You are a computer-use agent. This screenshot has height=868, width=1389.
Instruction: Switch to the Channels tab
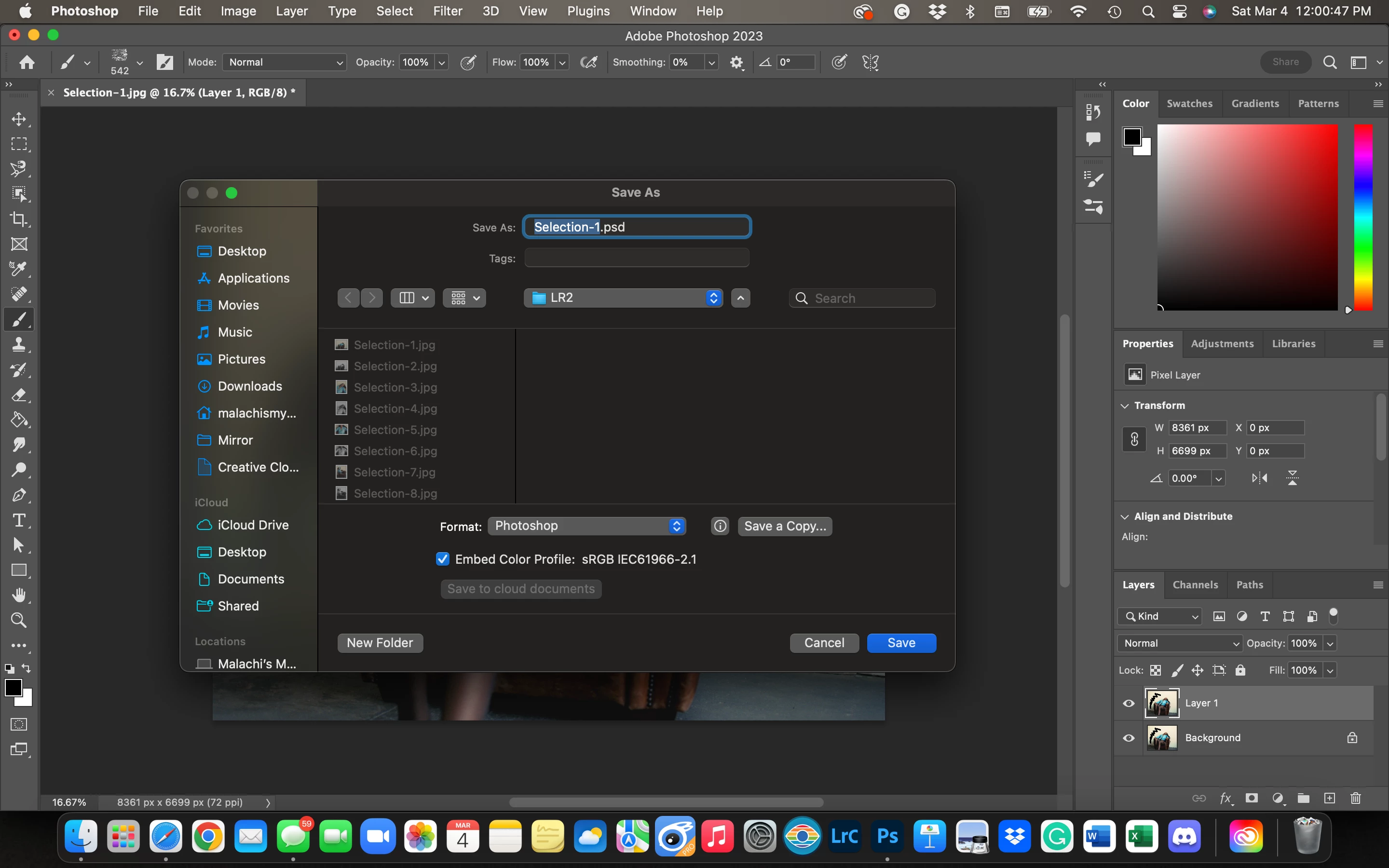coord(1195,584)
